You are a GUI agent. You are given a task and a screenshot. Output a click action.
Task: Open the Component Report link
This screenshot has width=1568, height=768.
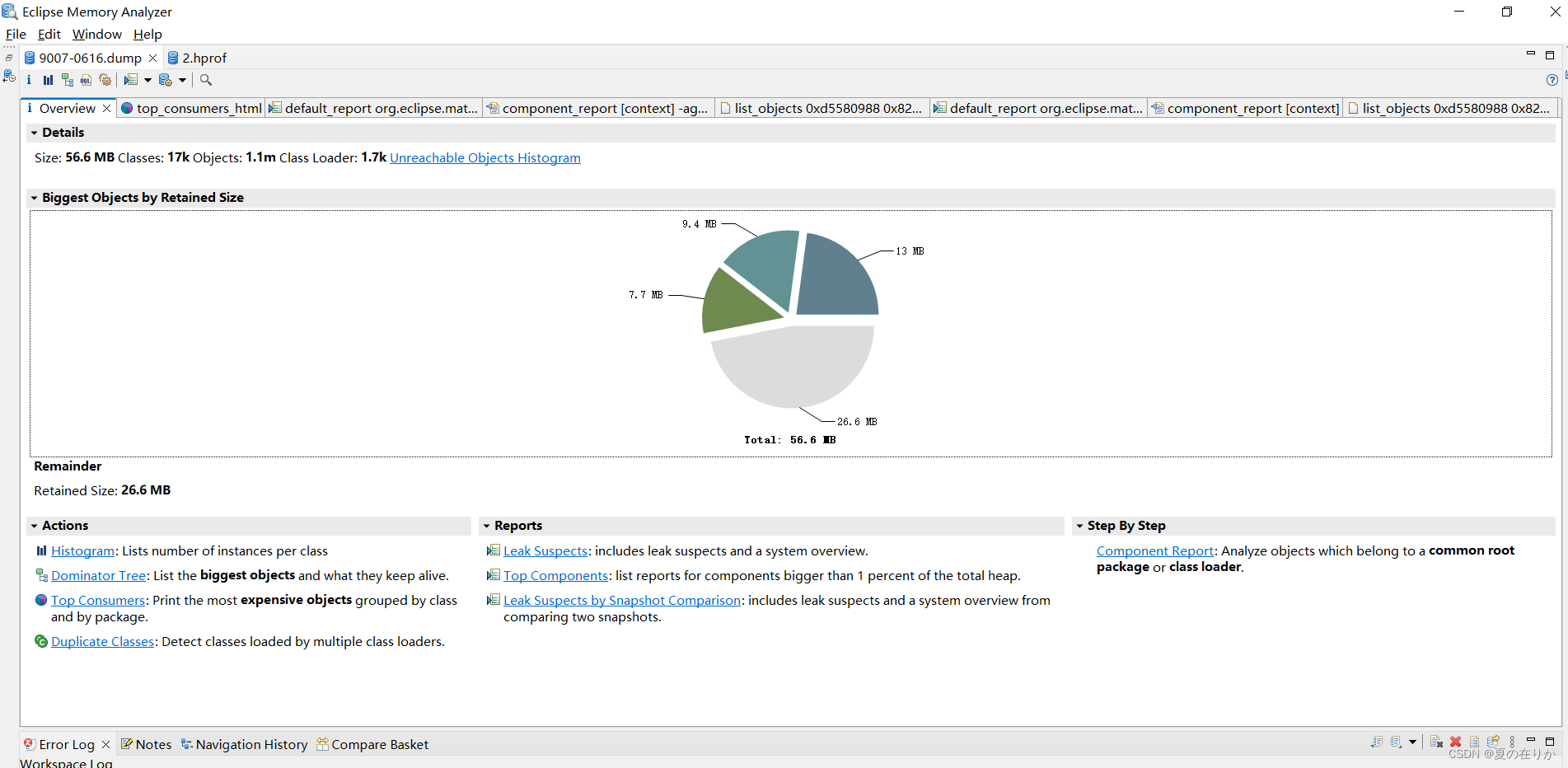[1155, 550]
